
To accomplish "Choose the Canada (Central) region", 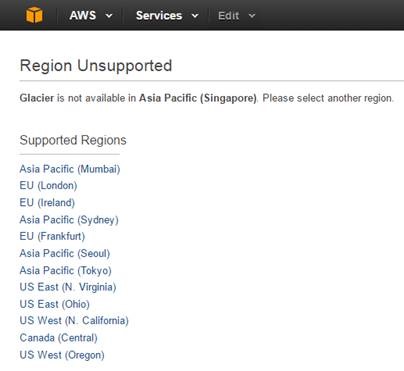I will 59,338.
